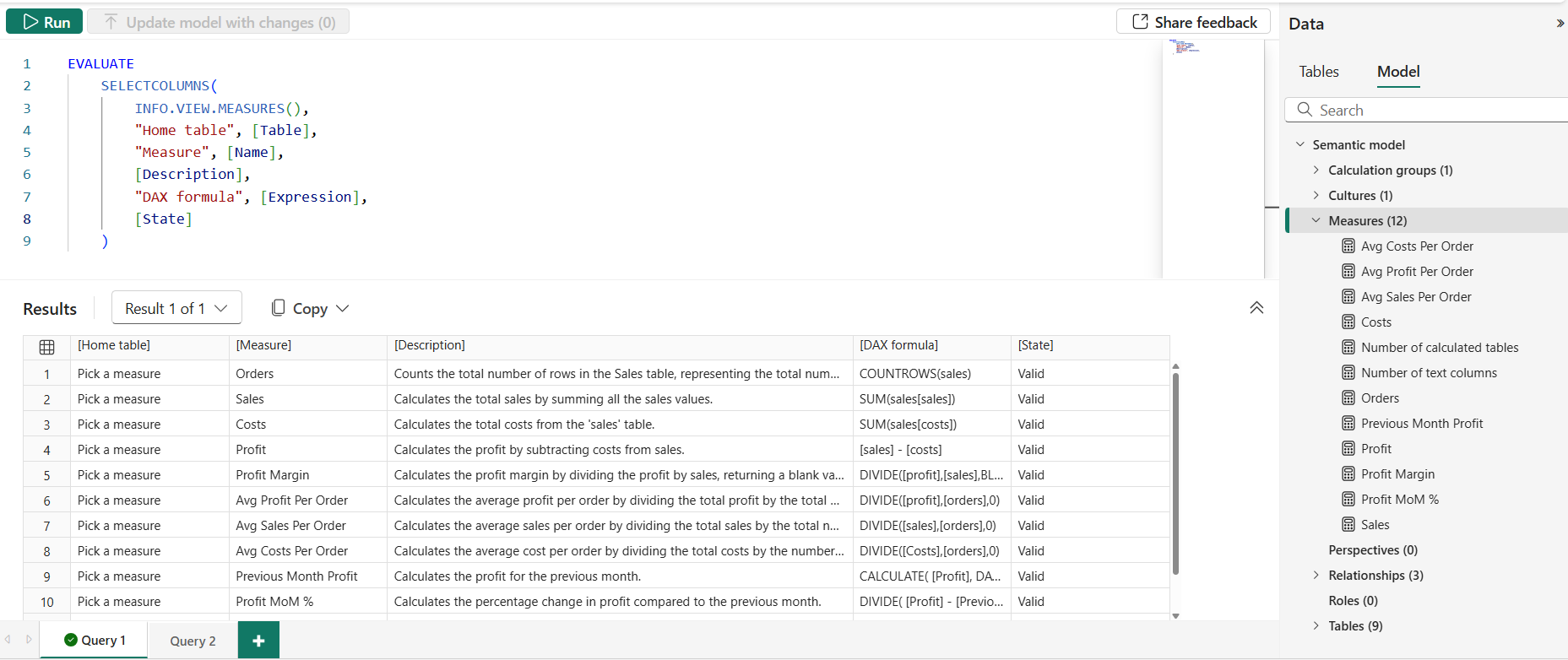
Task: Run the DAX query
Action: [45, 22]
